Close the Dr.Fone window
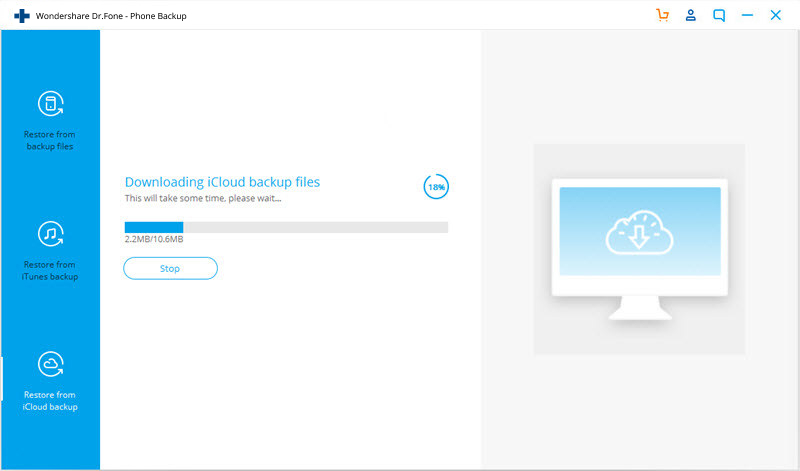This screenshot has width=800, height=471. pyautogui.click(x=776, y=15)
